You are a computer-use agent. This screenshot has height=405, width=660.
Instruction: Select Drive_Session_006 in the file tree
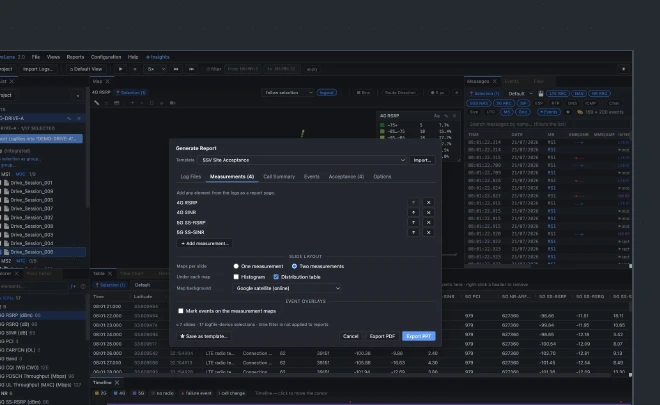(43, 252)
